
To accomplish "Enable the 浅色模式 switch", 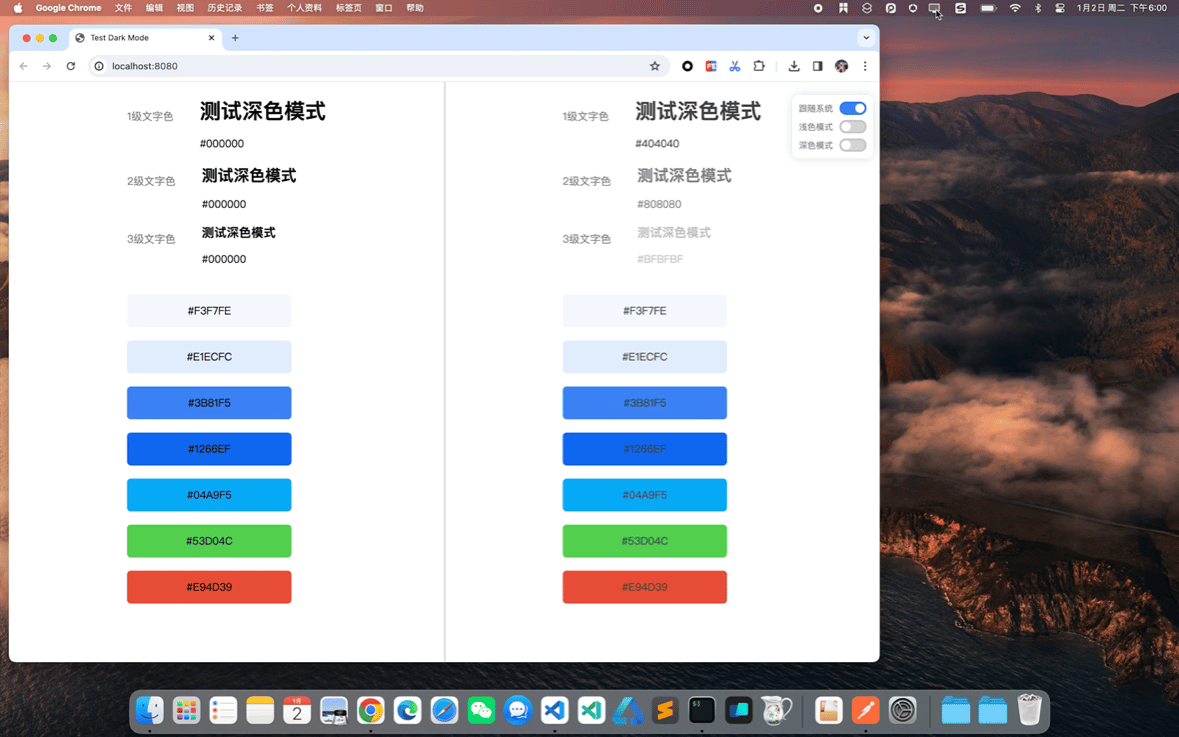I will click(x=853, y=127).
